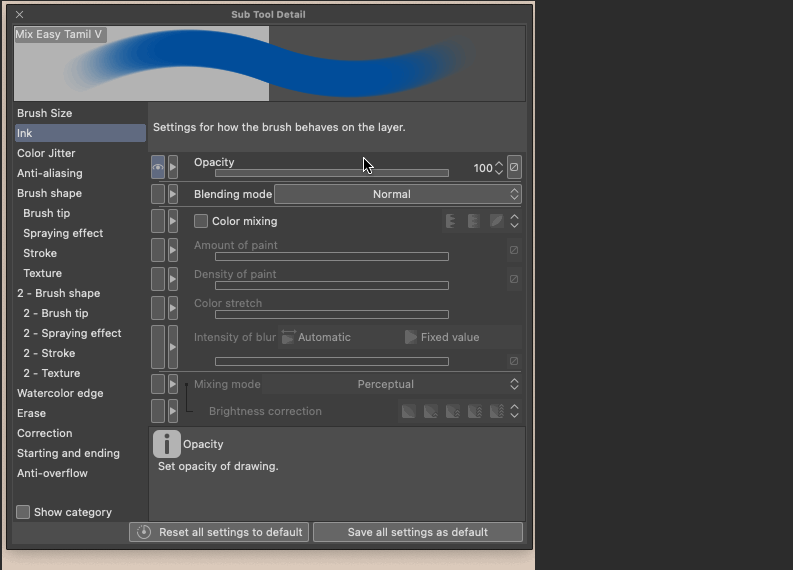793x570 pixels.
Task: Toggle Density of paint show-in-property box
Action: pos(158,279)
